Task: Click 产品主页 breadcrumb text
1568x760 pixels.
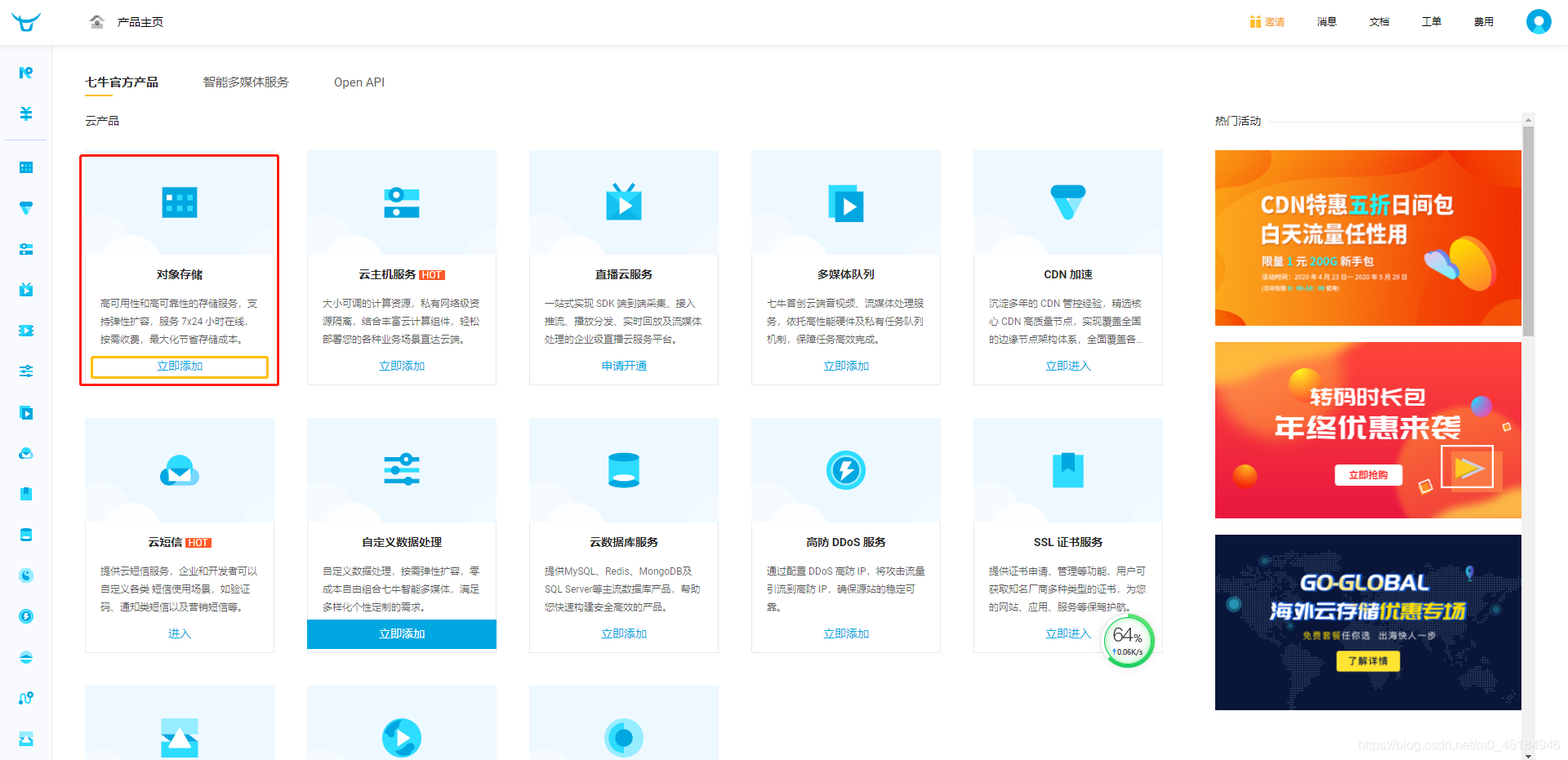Action: pyautogui.click(x=140, y=22)
